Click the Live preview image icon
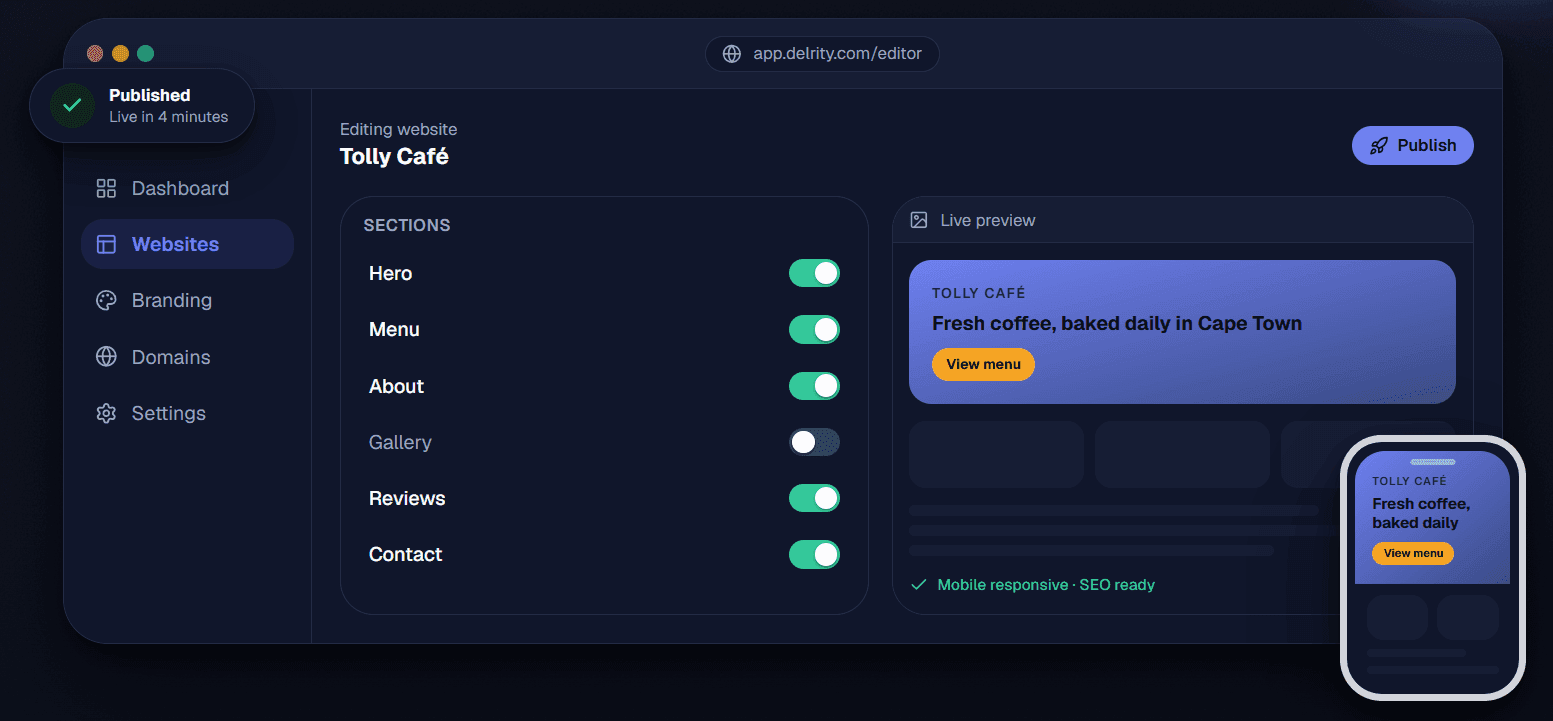1553x721 pixels. 919,220
